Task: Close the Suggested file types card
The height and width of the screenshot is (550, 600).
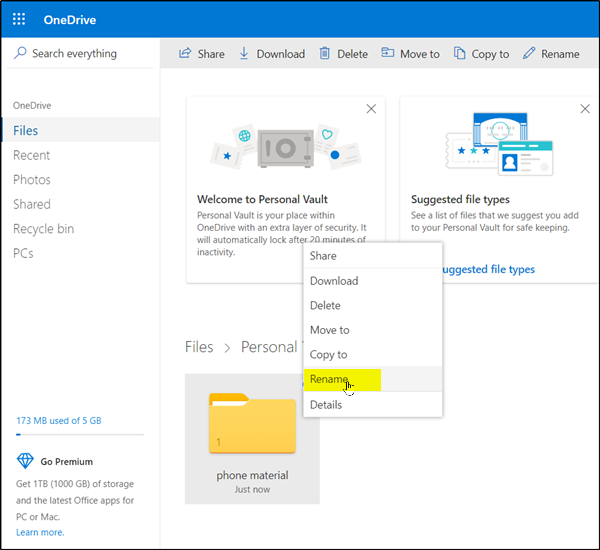Action: coord(583,108)
